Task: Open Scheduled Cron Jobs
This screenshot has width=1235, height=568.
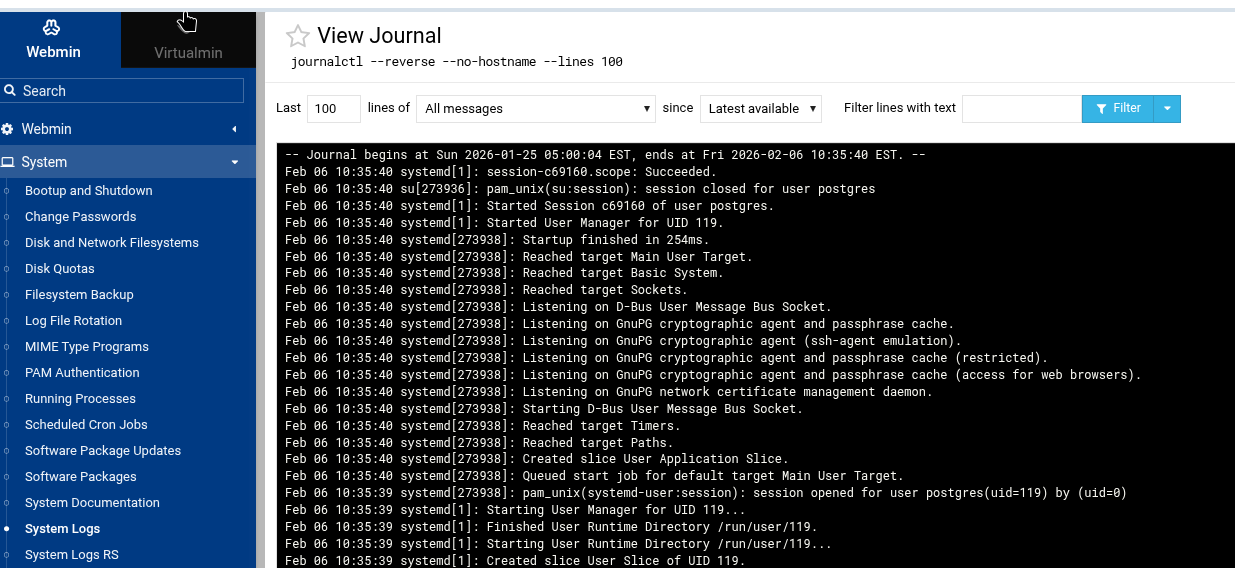Action: (x=86, y=424)
